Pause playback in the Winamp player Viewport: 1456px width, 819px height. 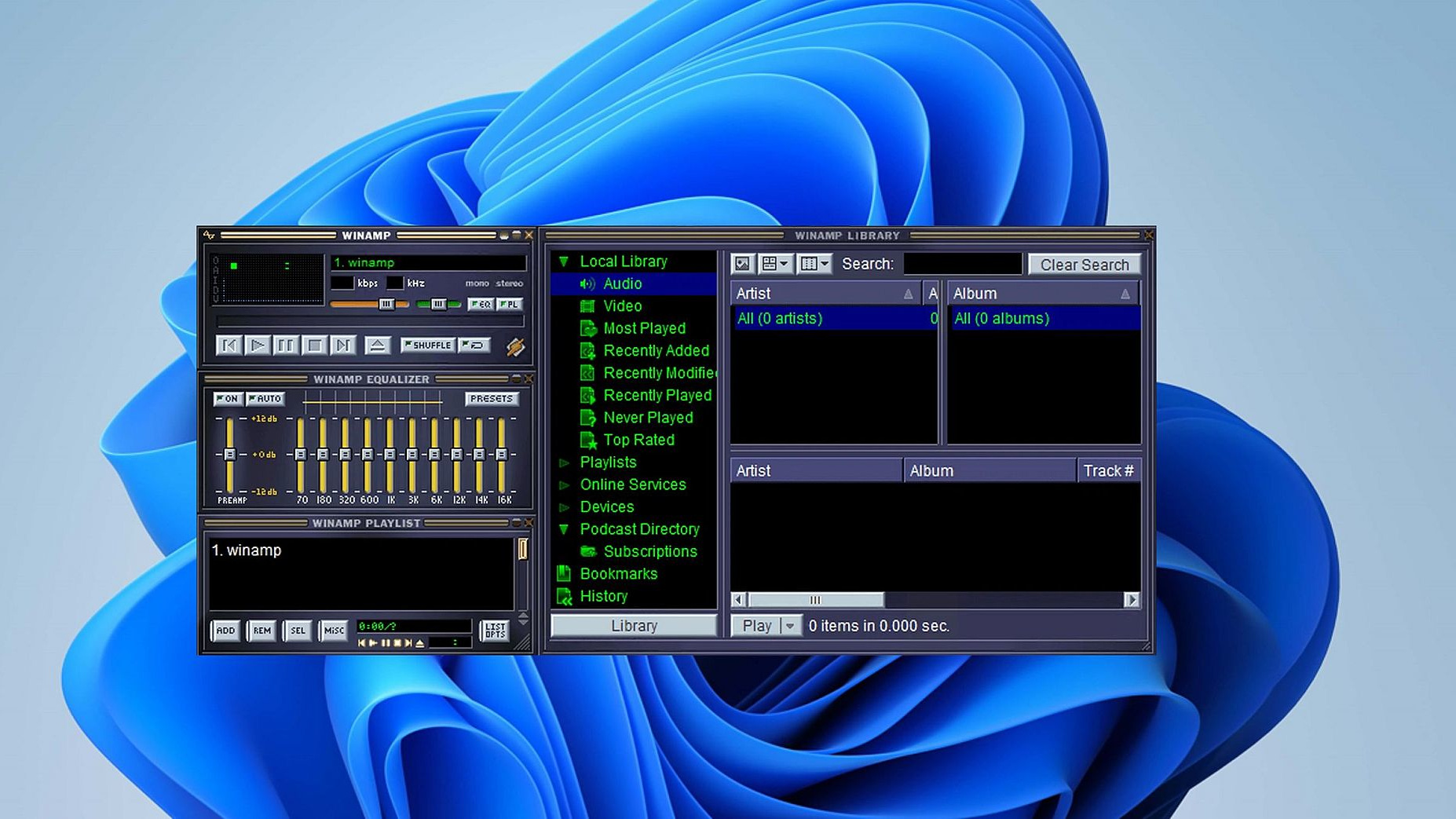click(286, 346)
